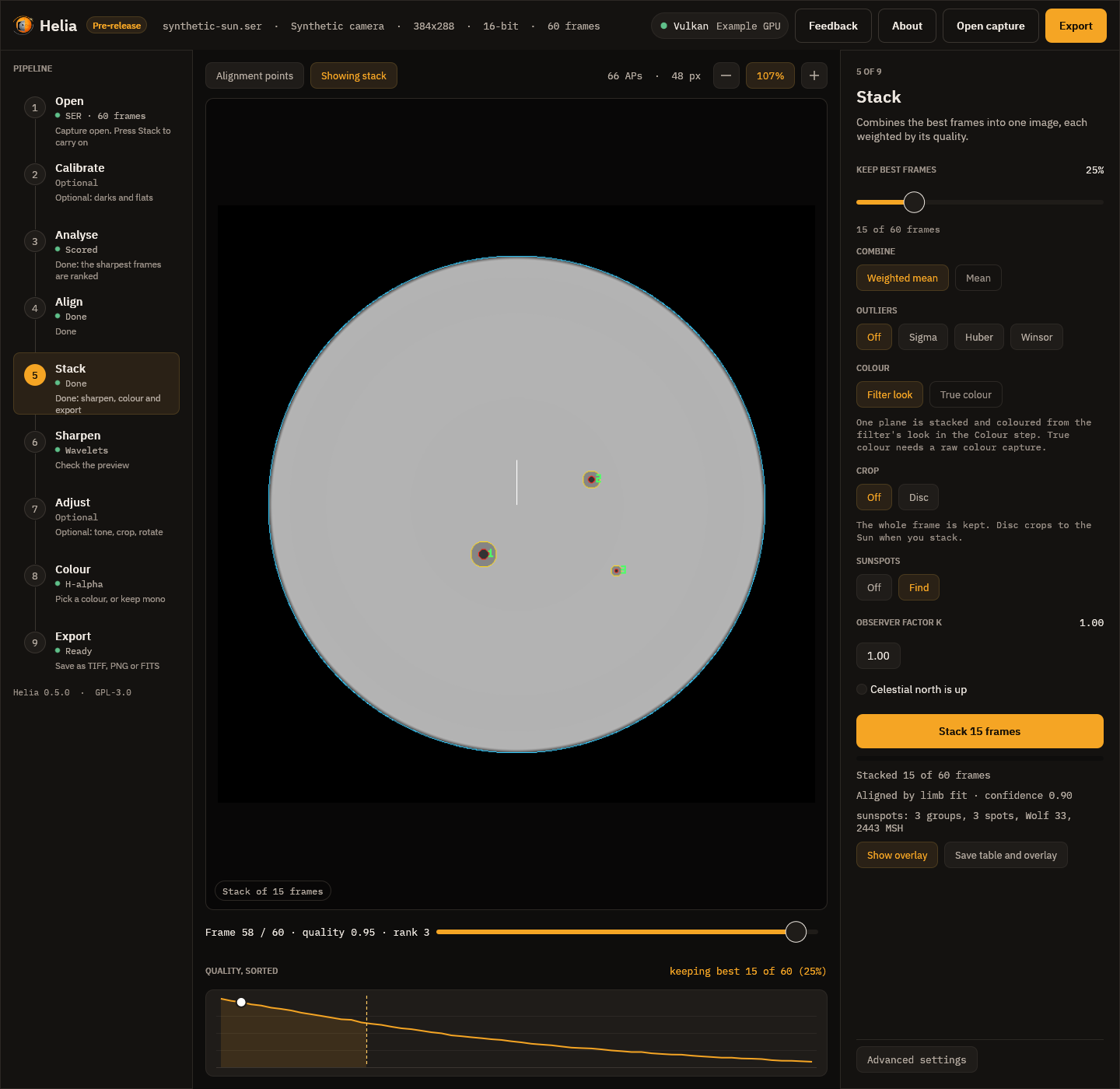Click the Vulkan Example GPU status badge

[719, 26]
